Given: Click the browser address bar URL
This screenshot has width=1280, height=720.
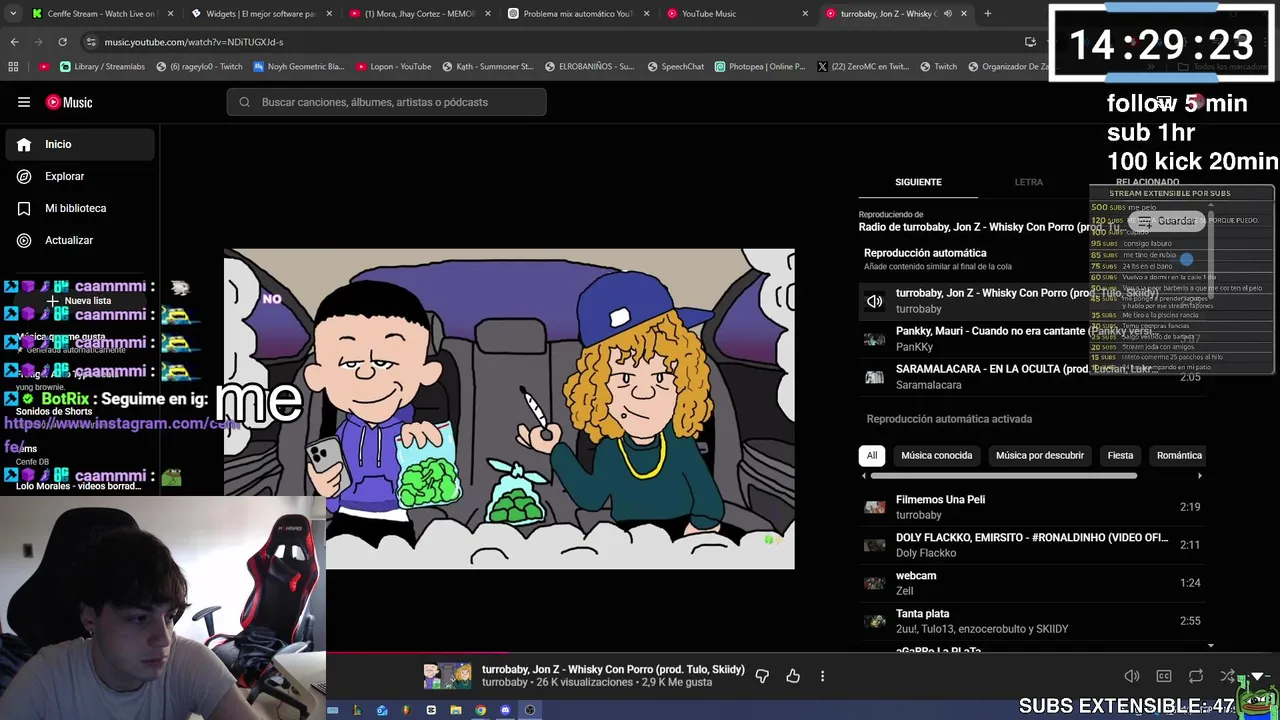Looking at the screenshot, I should pyautogui.click(x=194, y=42).
